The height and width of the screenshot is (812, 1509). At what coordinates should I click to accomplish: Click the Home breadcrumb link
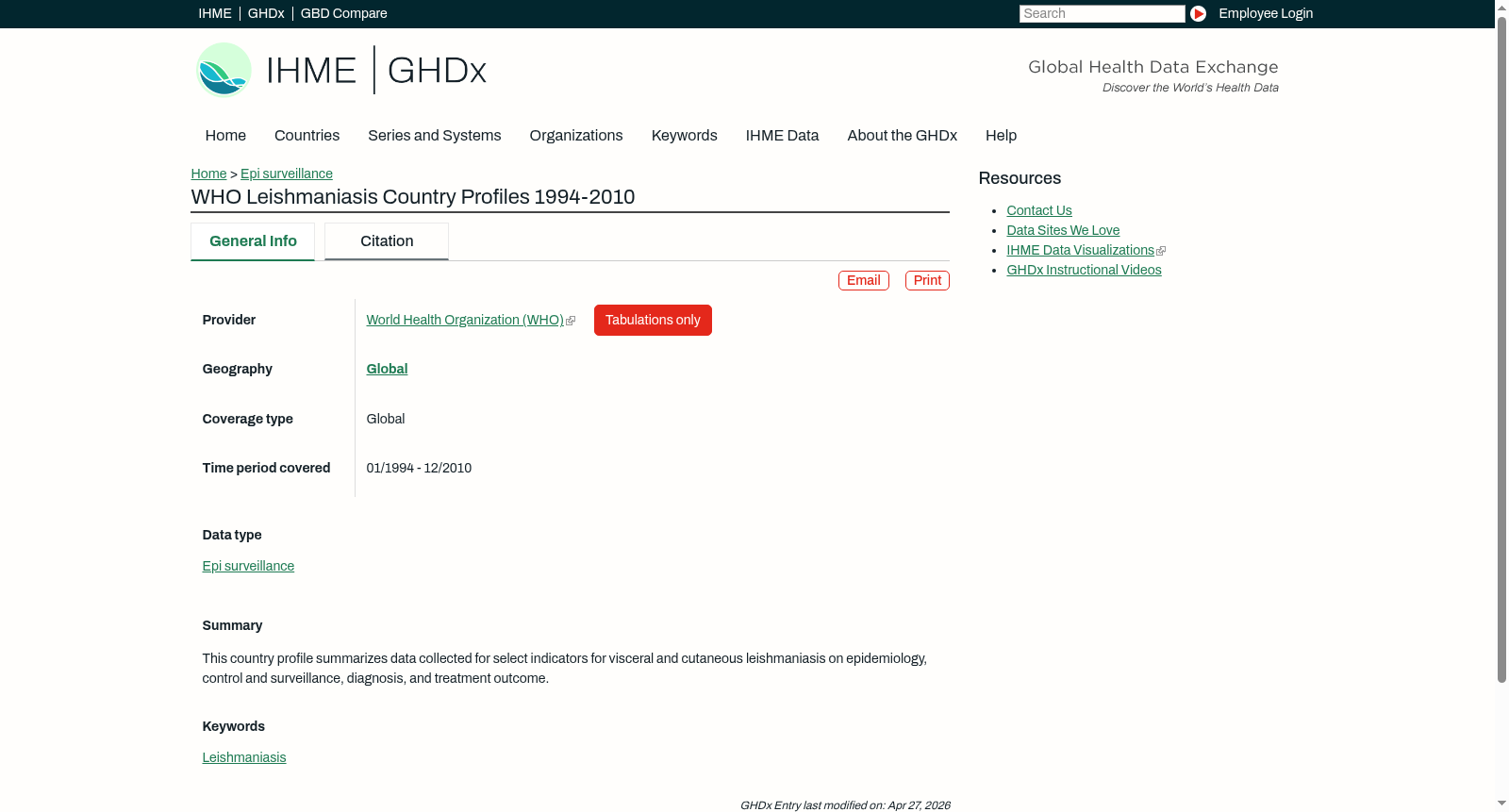click(x=208, y=174)
